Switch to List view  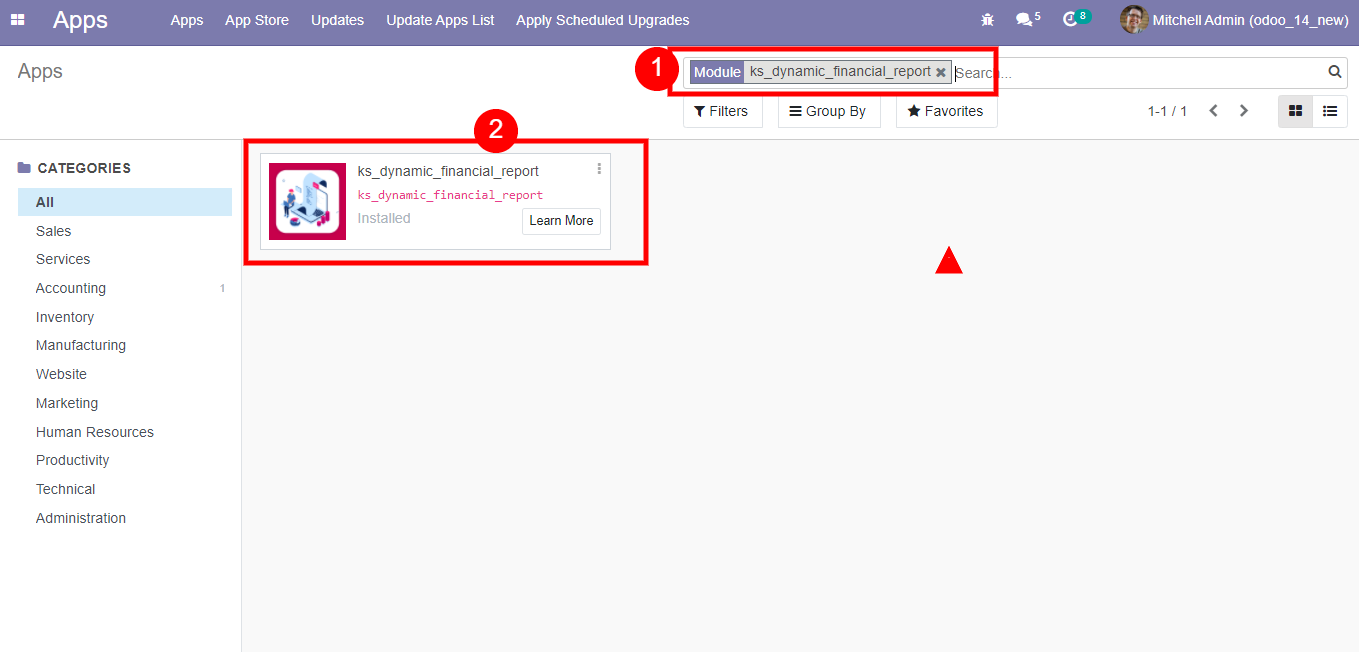coord(1330,111)
